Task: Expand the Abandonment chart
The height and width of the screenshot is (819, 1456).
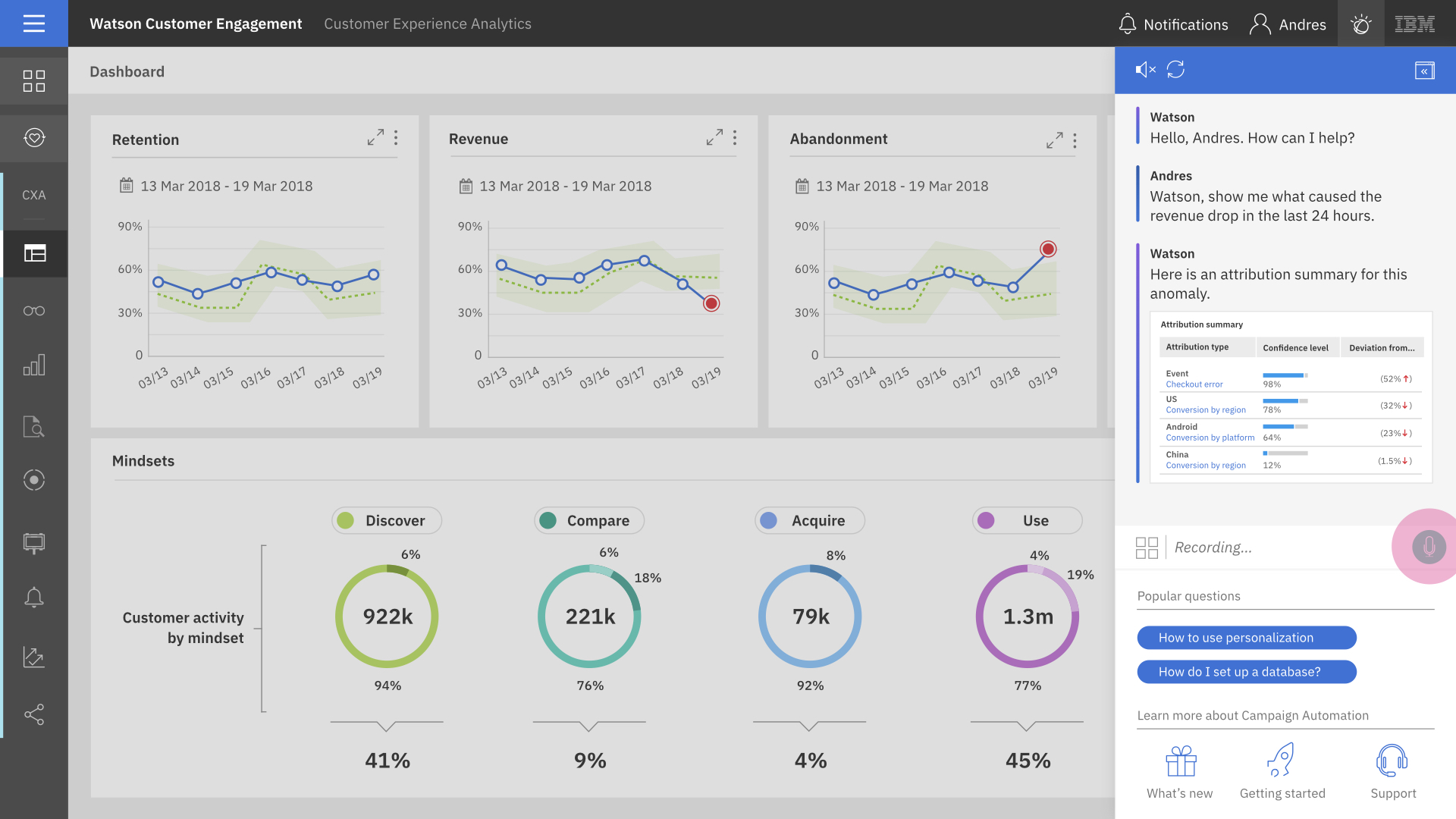Action: (1054, 140)
